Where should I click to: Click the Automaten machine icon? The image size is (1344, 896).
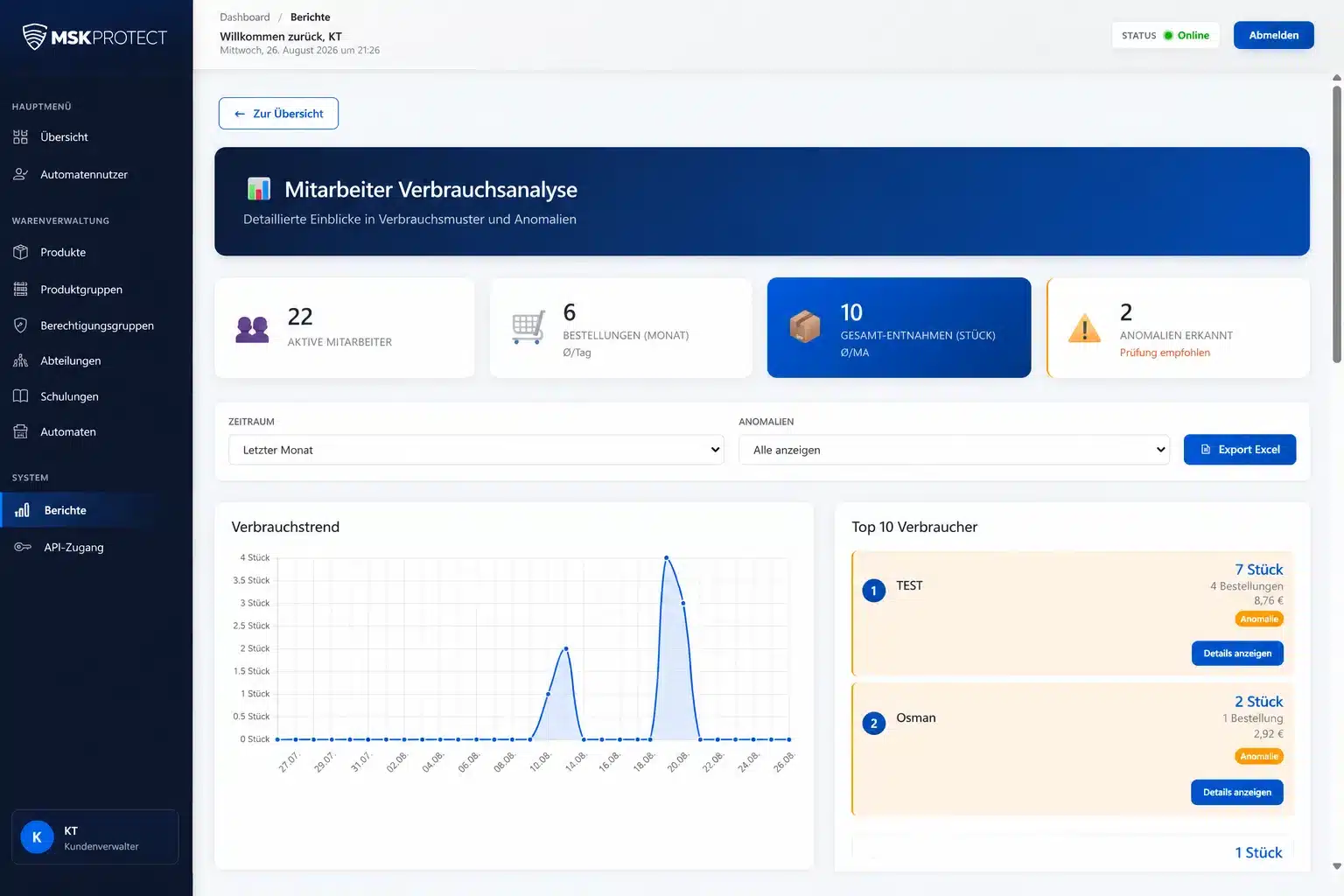pyautogui.click(x=21, y=431)
